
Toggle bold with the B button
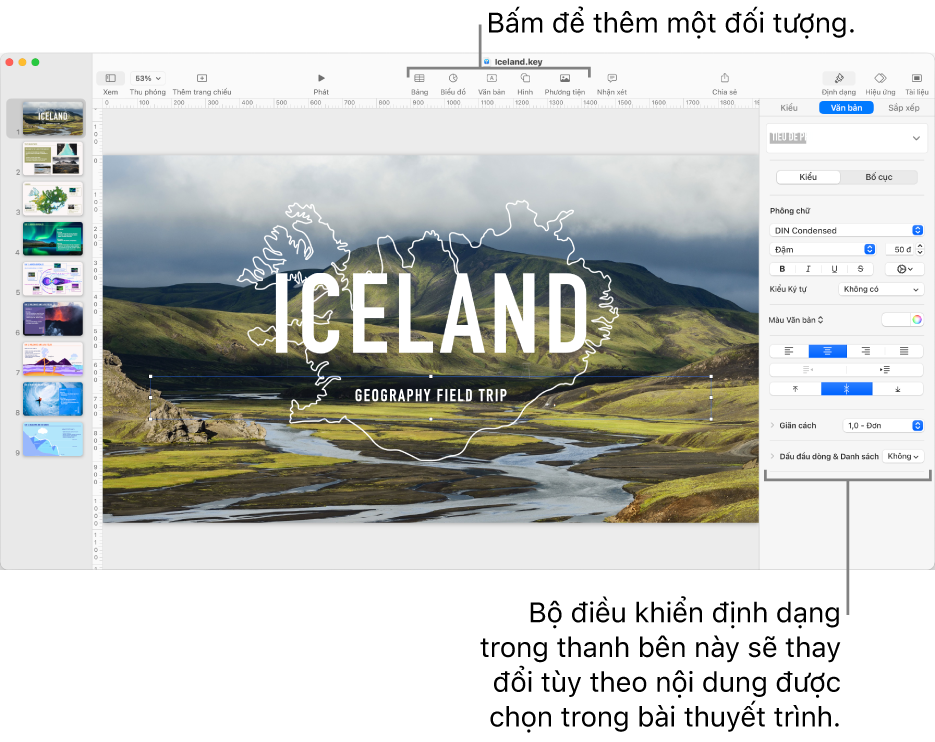[782, 269]
